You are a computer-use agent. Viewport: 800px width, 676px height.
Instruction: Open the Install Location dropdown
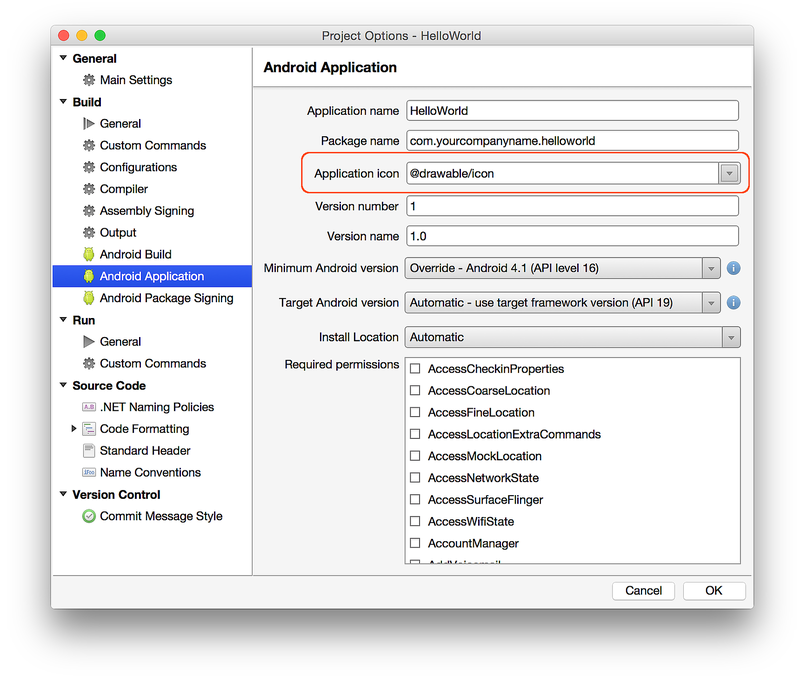click(x=729, y=337)
